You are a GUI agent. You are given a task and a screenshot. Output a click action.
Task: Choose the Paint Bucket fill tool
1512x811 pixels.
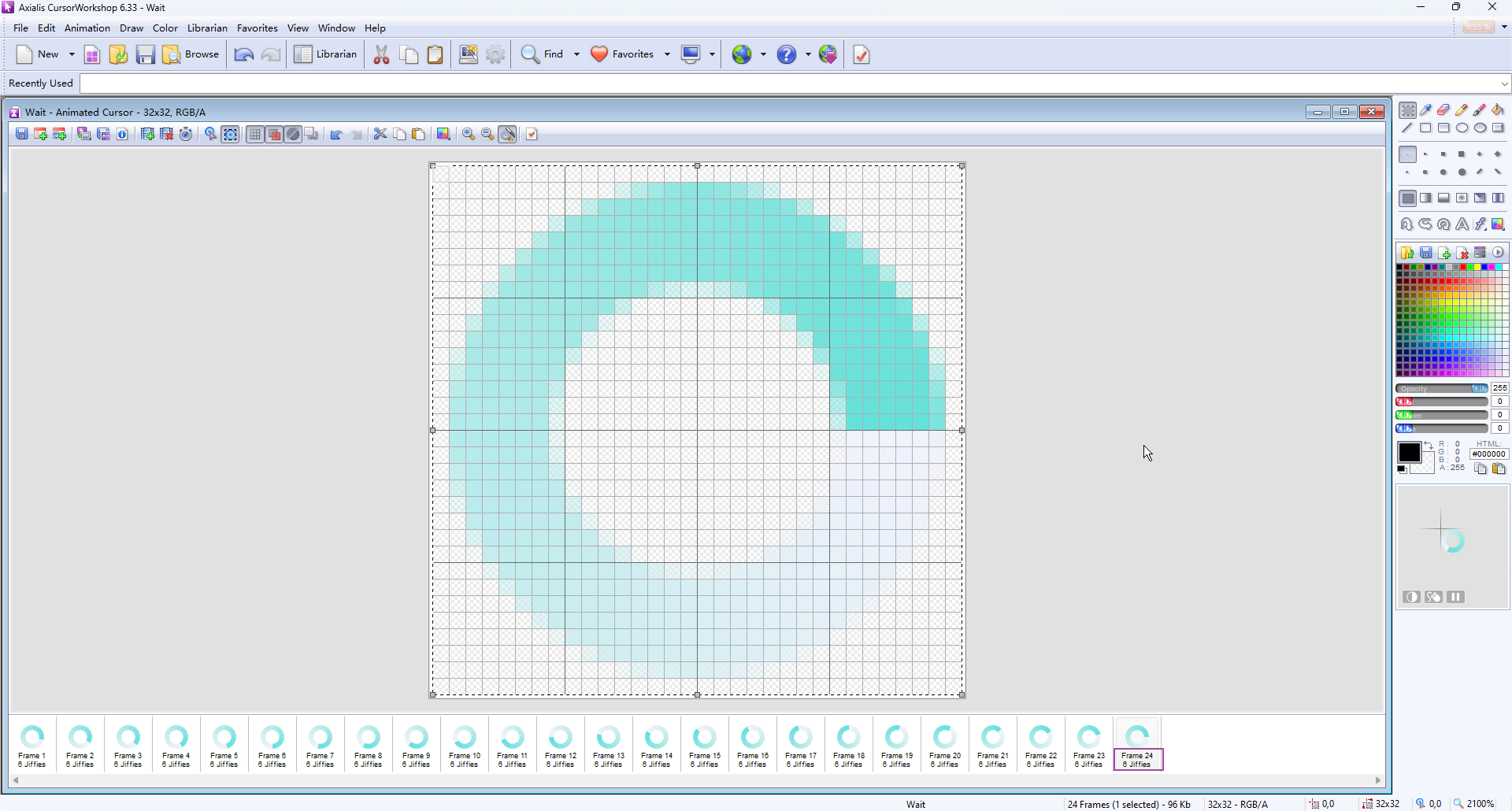(1498, 110)
